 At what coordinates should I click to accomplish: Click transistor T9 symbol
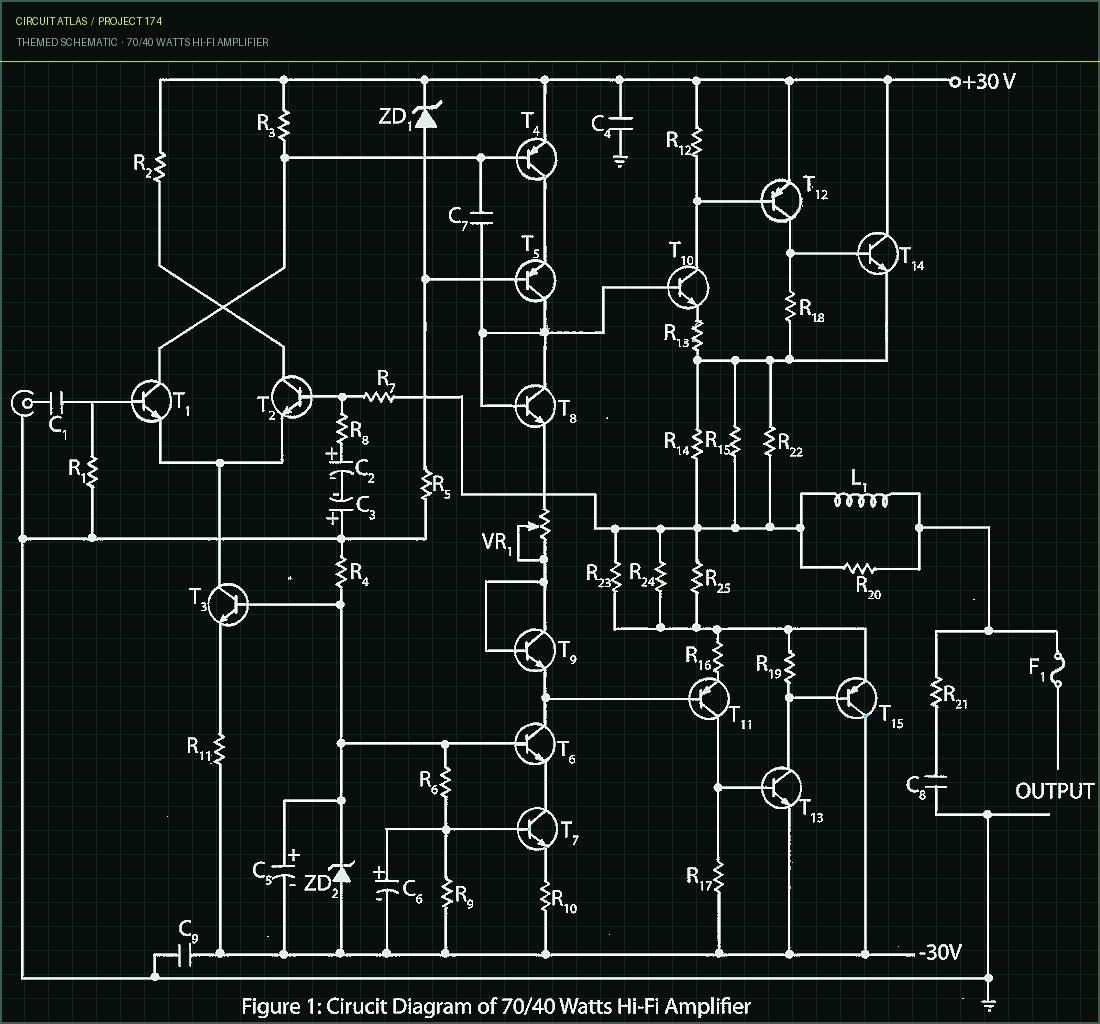535,649
